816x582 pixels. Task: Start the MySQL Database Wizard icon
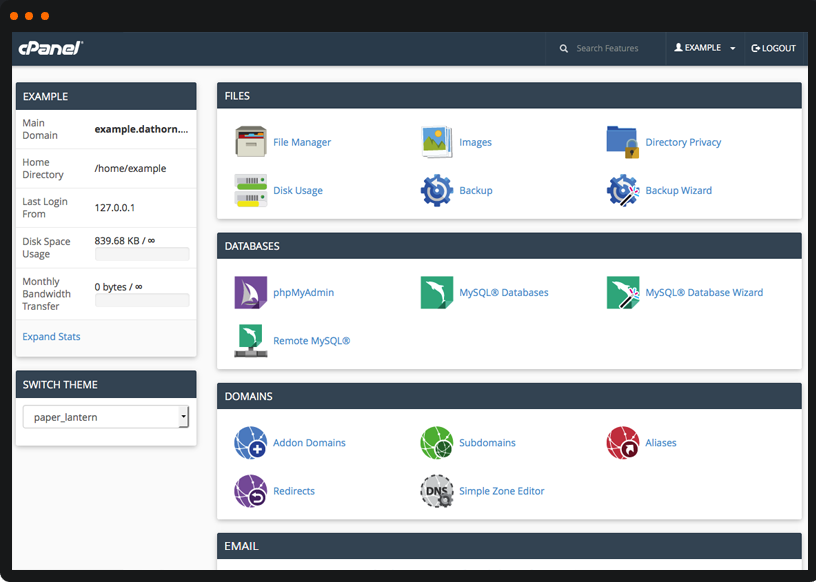(622, 292)
